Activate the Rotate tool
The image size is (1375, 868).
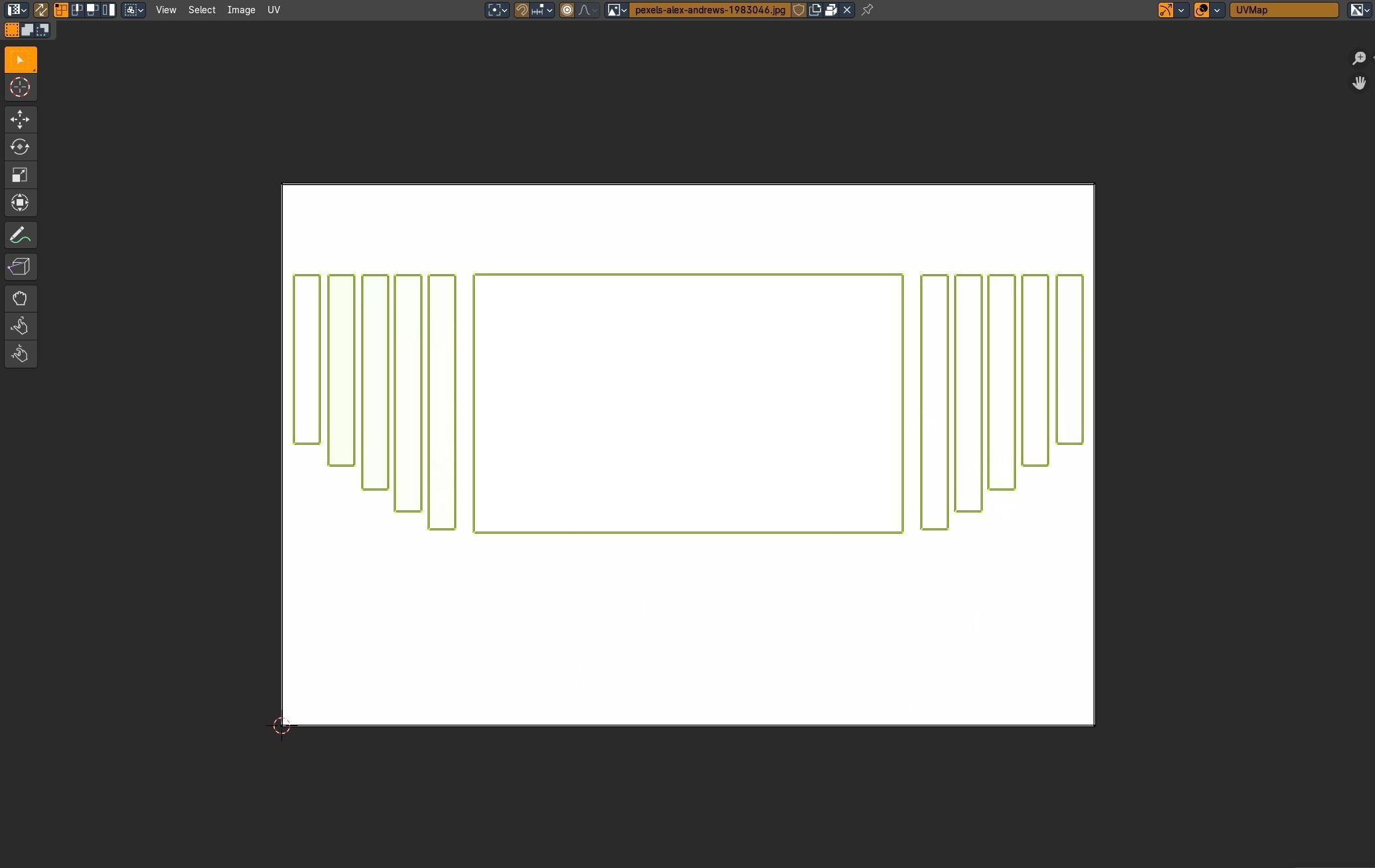pyautogui.click(x=20, y=147)
